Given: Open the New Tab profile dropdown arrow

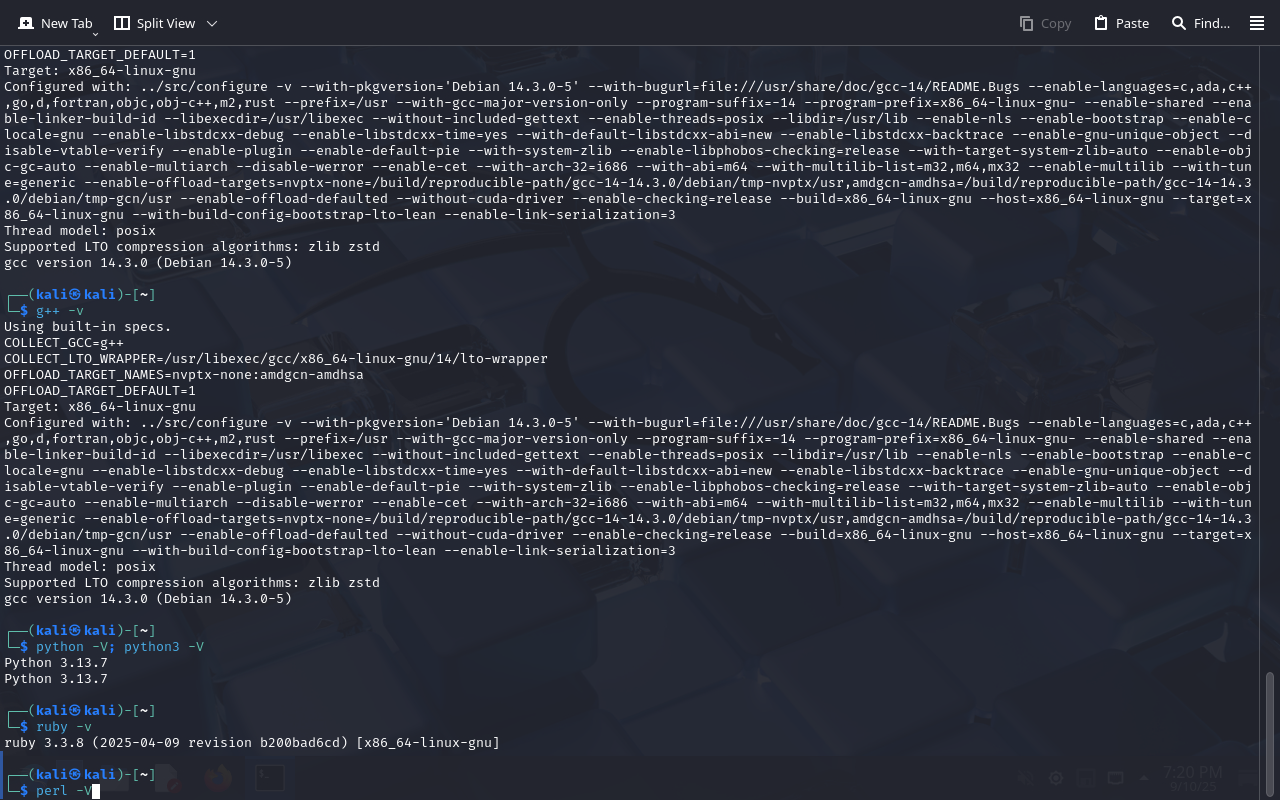Looking at the screenshot, I should pos(96,34).
